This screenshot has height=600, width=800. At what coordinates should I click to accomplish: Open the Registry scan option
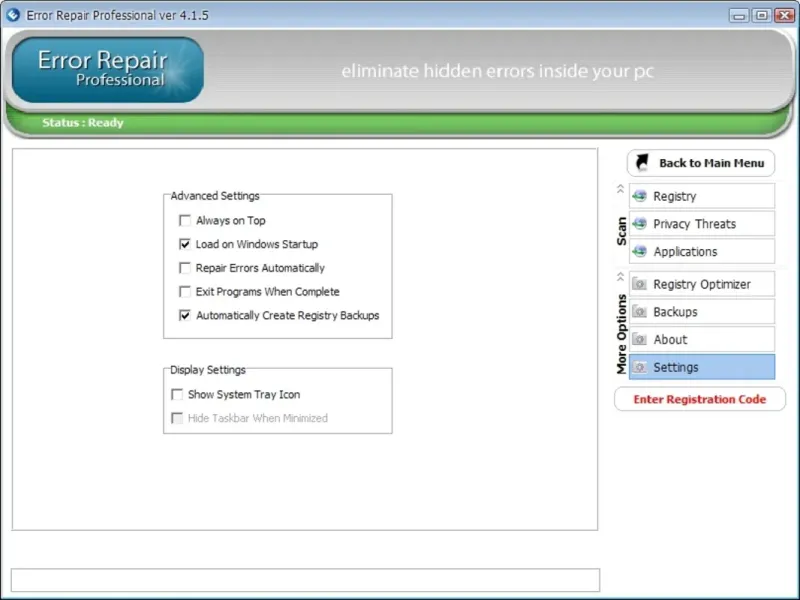pyautogui.click(x=702, y=196)
